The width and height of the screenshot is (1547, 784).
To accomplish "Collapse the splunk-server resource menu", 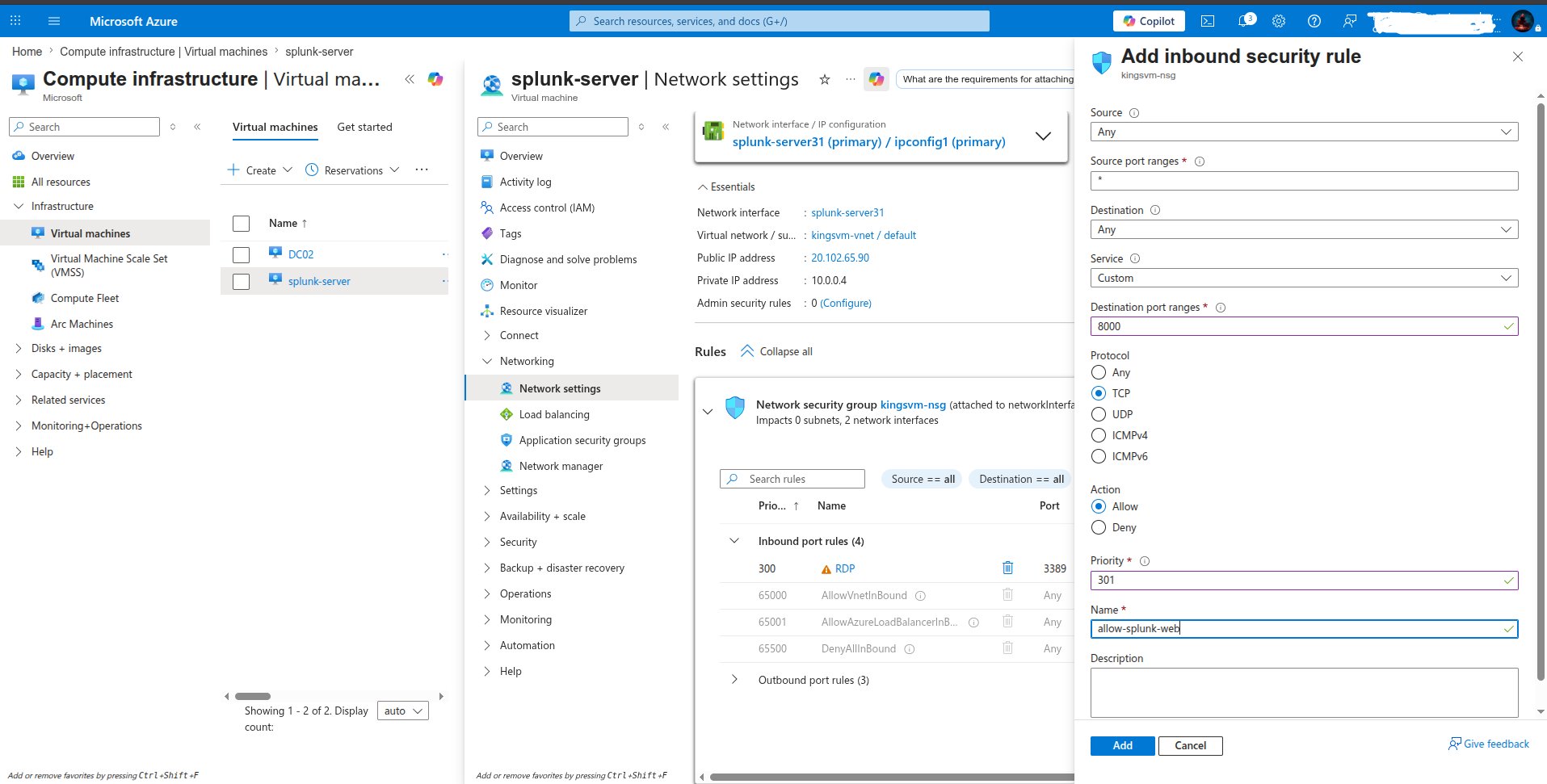I will (x=666, y=127).
